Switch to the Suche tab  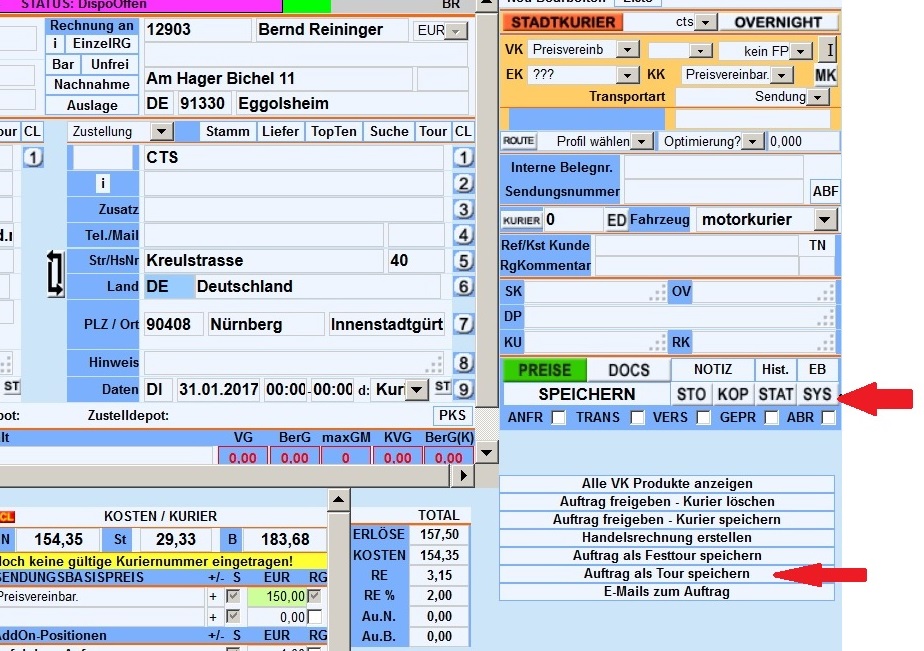389,131
